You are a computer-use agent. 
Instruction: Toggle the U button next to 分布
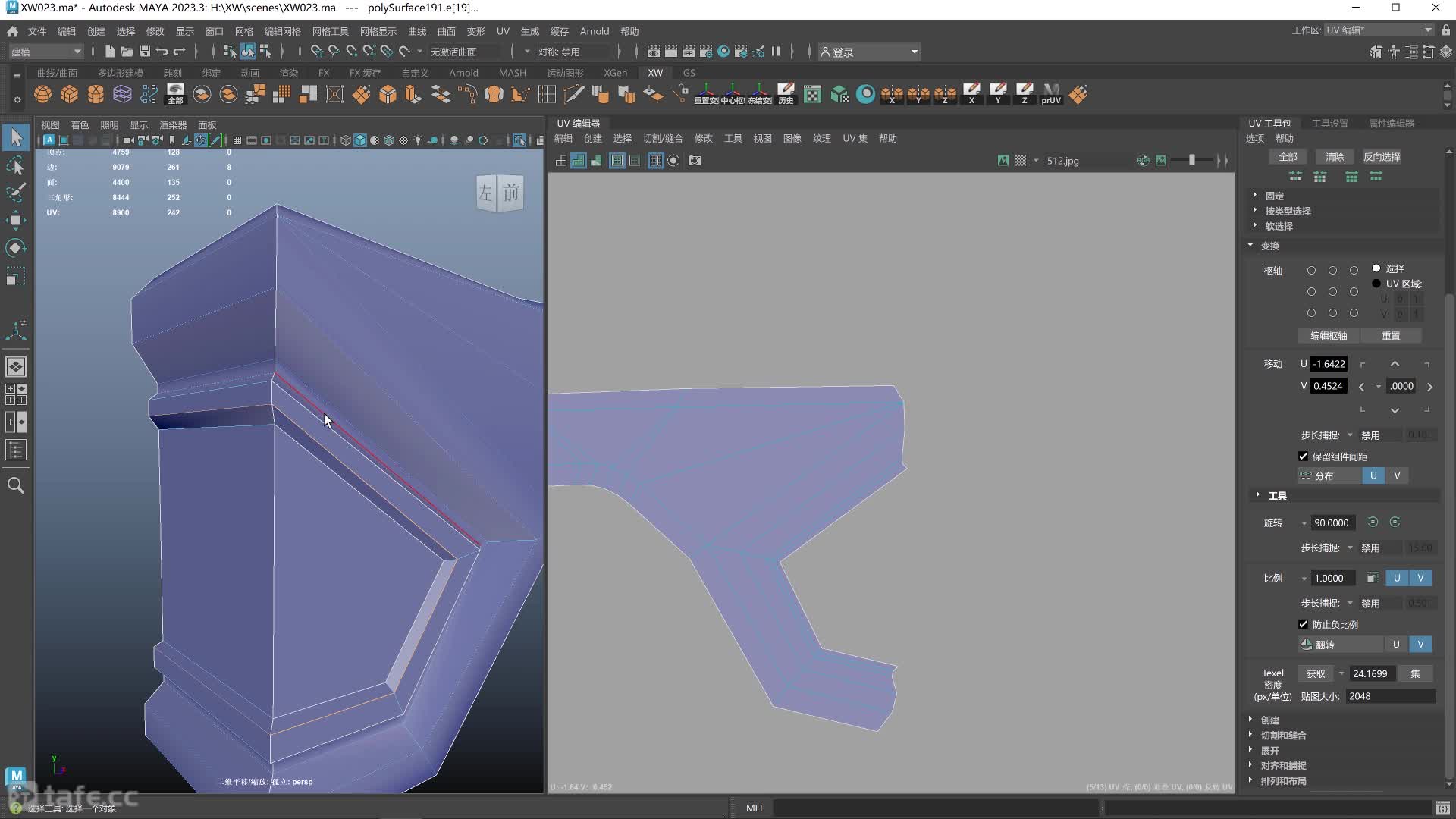pyautogui.click(x=1373, y=475)
